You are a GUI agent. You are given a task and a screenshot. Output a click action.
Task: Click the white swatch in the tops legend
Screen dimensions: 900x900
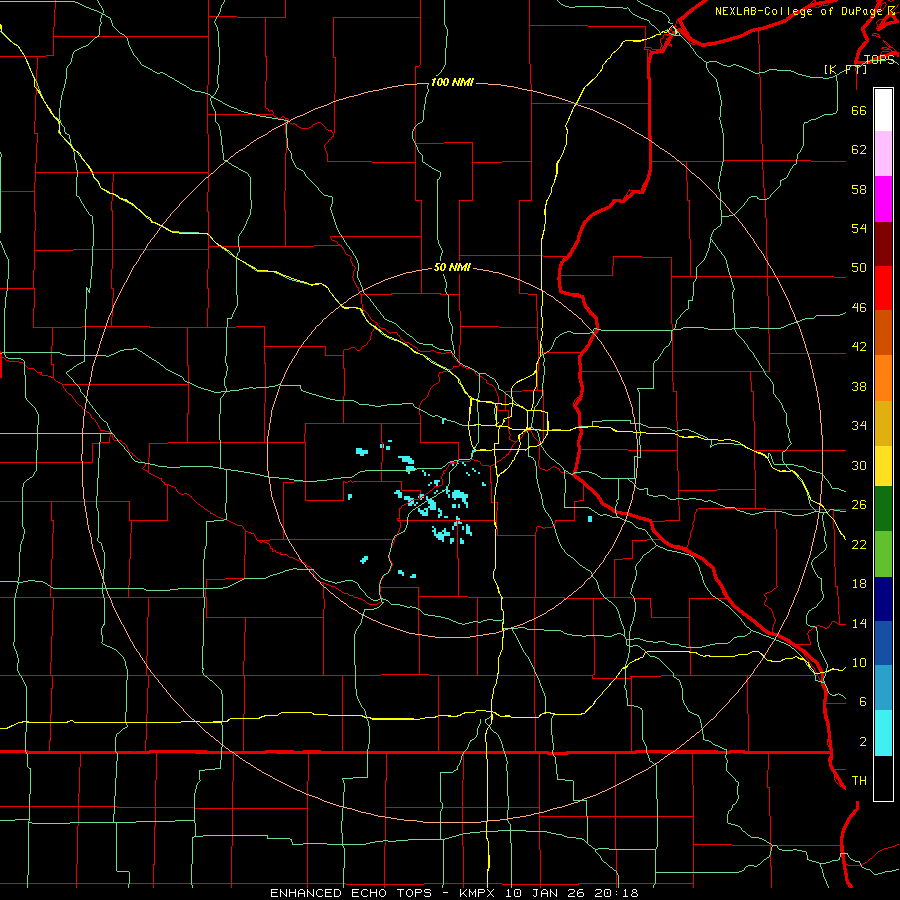click(x=883, y=110)
